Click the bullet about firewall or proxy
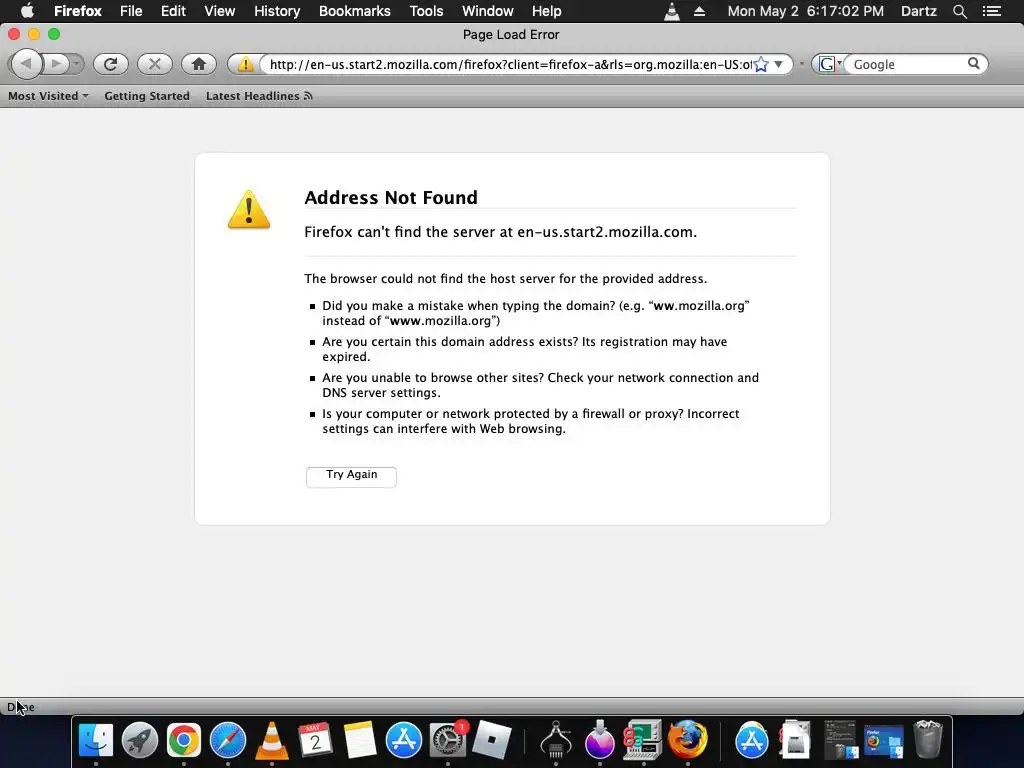This screenshot has width=1024, height=768. (x=530, y=421)
